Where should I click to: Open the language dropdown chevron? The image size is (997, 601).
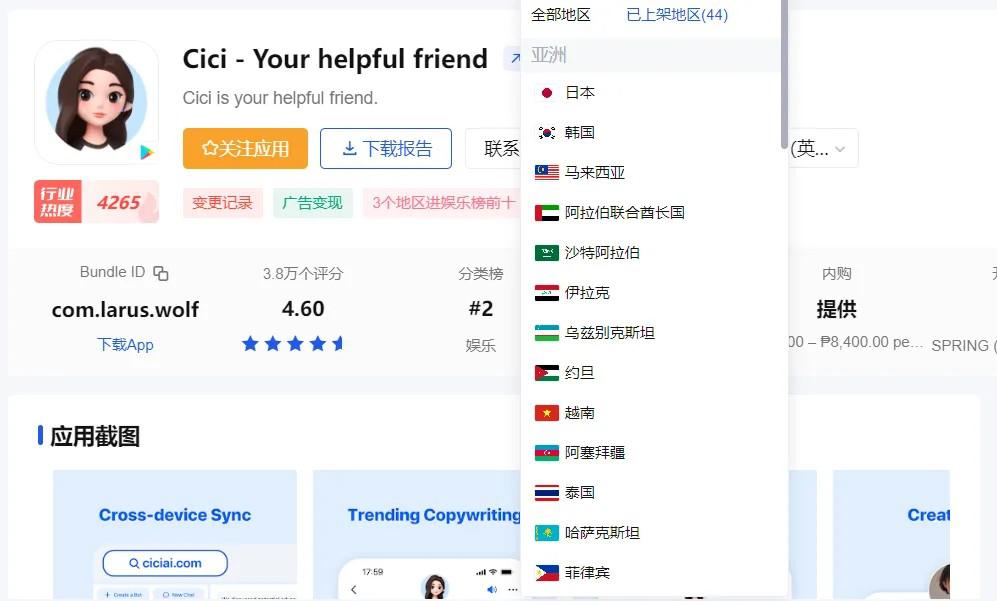[840, 149]
